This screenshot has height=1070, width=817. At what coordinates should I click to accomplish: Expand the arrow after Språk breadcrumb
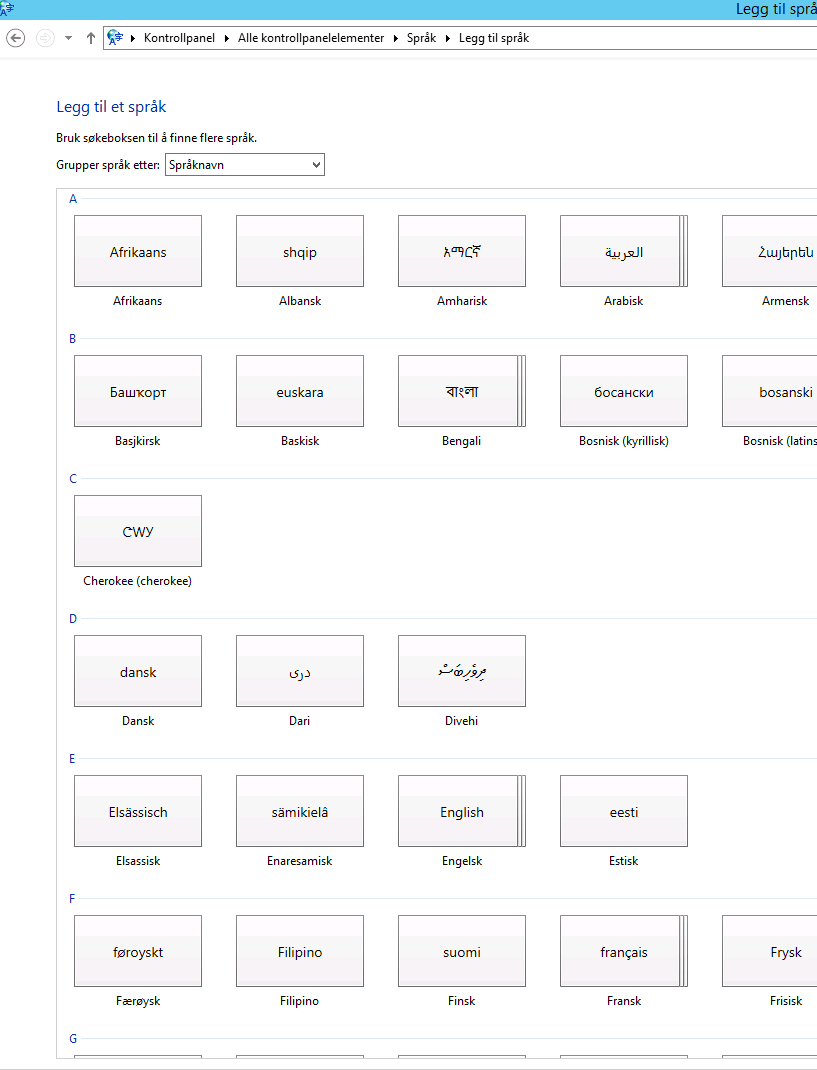[x=448, y=38]
